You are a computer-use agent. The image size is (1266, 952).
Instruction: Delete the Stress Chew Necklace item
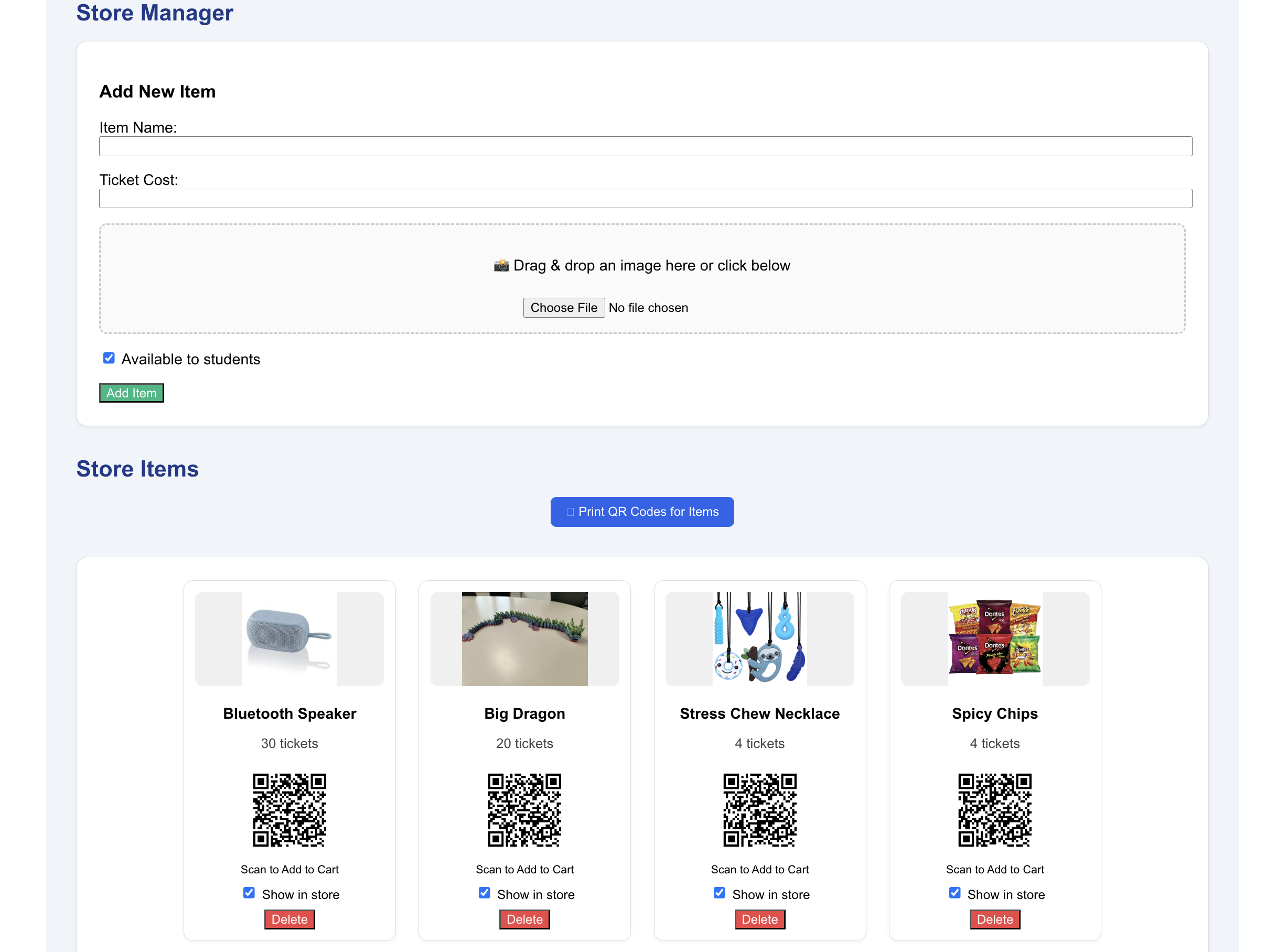click(x=760, y=919)
